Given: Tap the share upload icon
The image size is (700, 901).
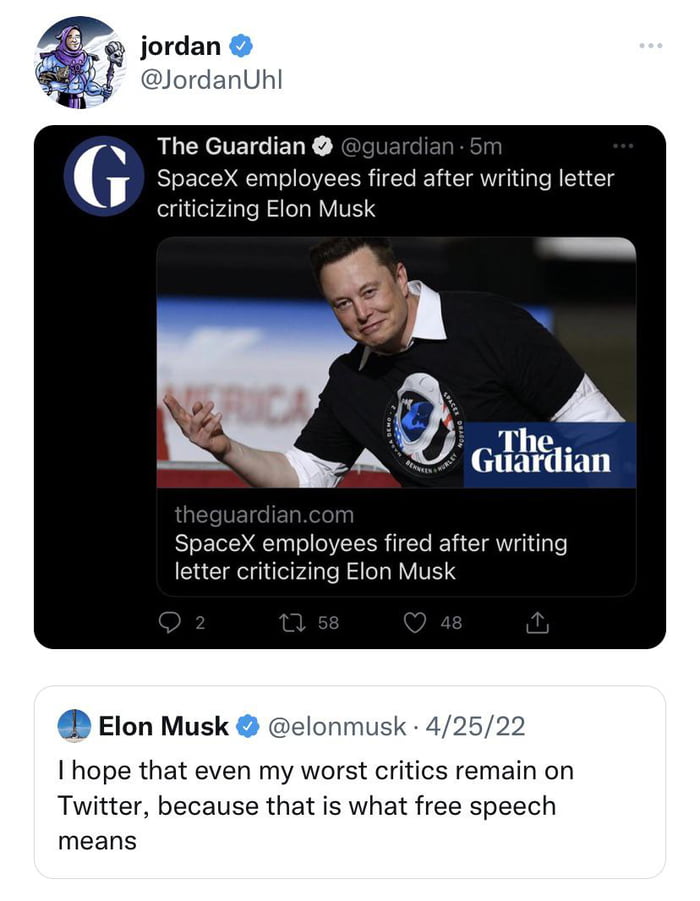Looking at the screenshot, I should click(537, 623).
